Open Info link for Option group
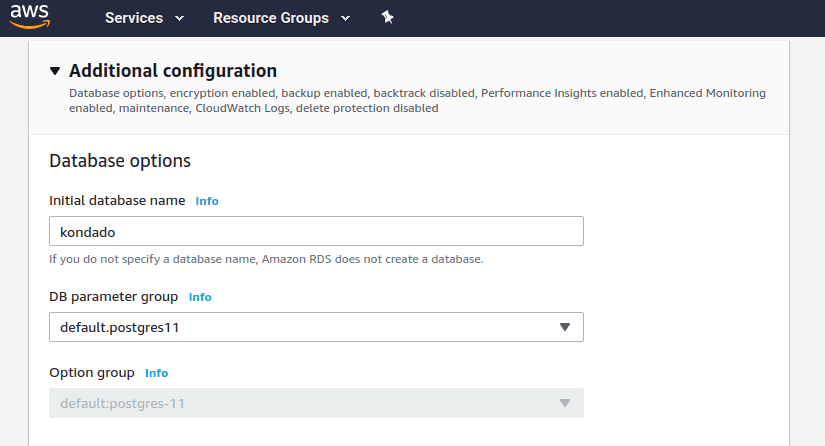 157,373
